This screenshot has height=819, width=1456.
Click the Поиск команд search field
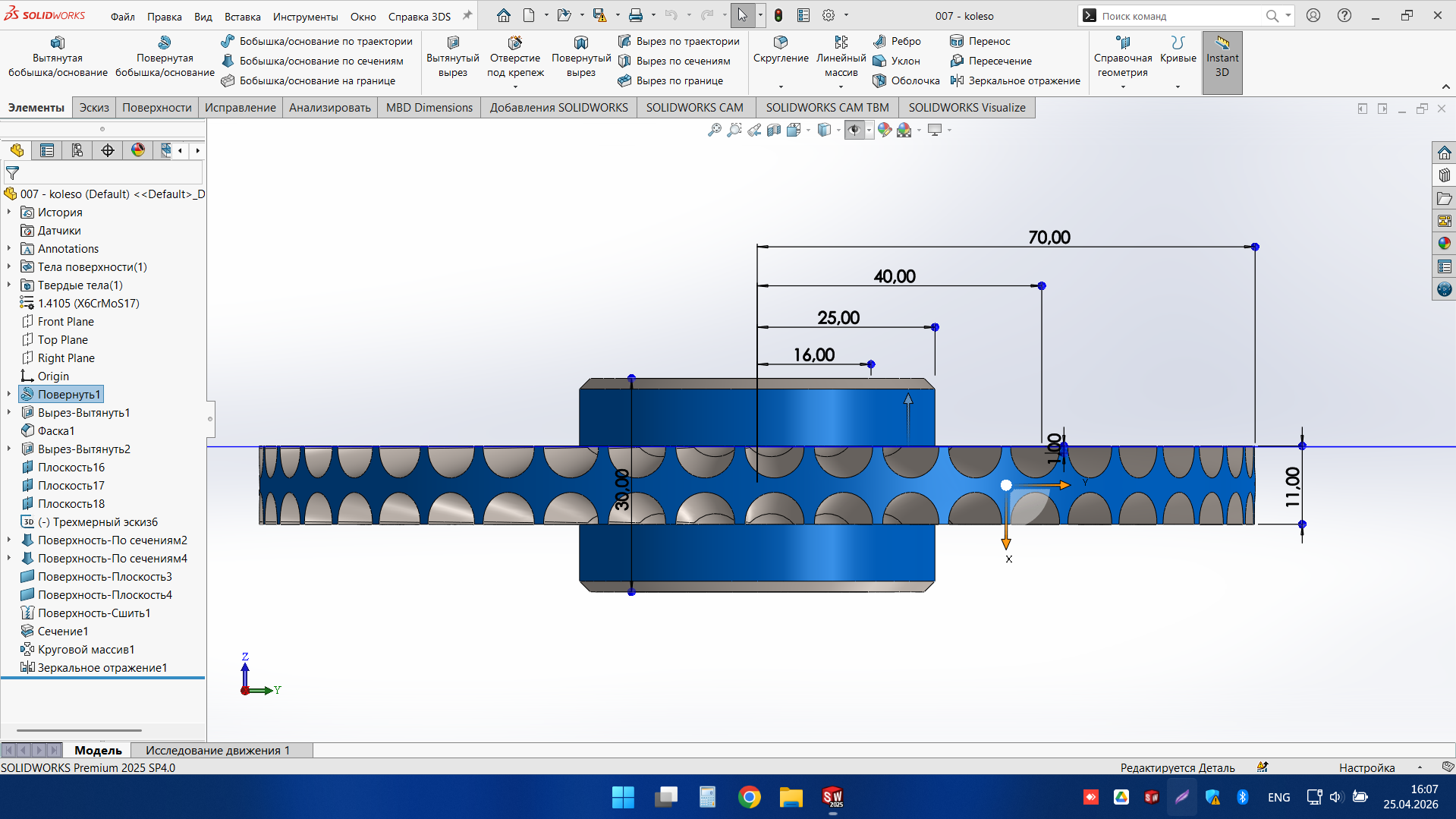pyautogui.click(x=1180, y=16)
